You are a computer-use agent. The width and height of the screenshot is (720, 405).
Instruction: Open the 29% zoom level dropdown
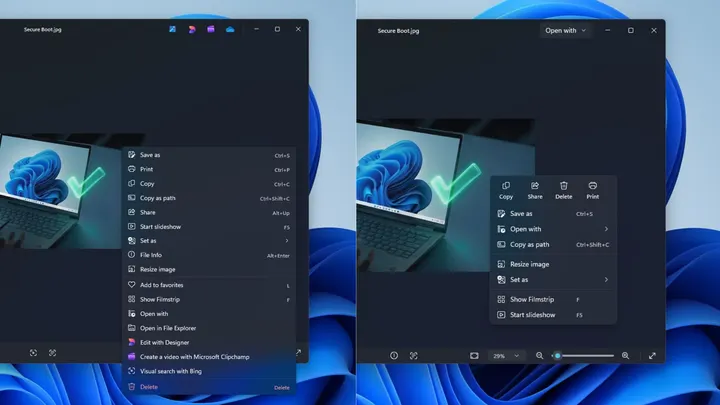pyautogui.click(x=506, y=356)
